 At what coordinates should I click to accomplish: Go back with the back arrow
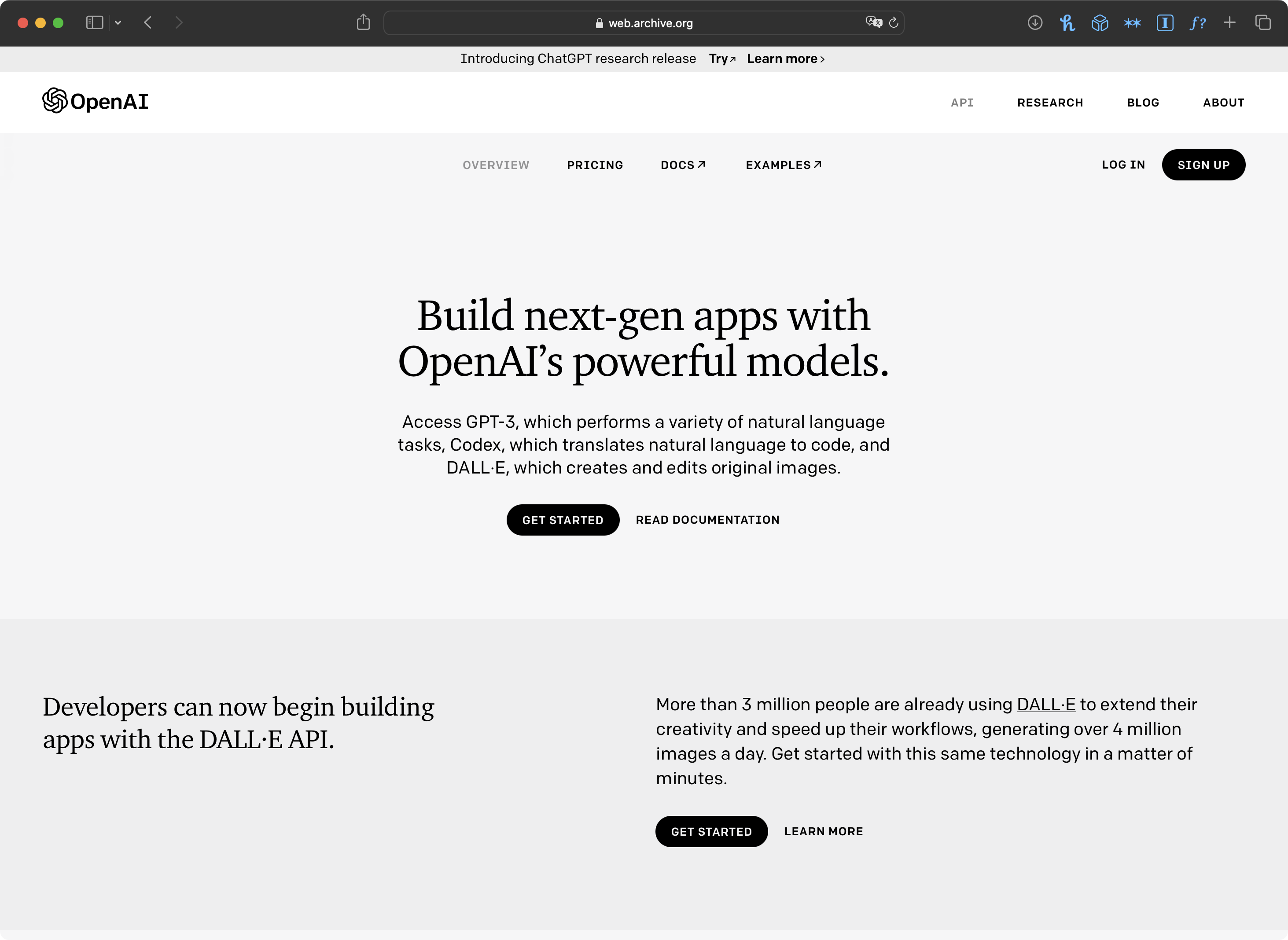[148, 23]
